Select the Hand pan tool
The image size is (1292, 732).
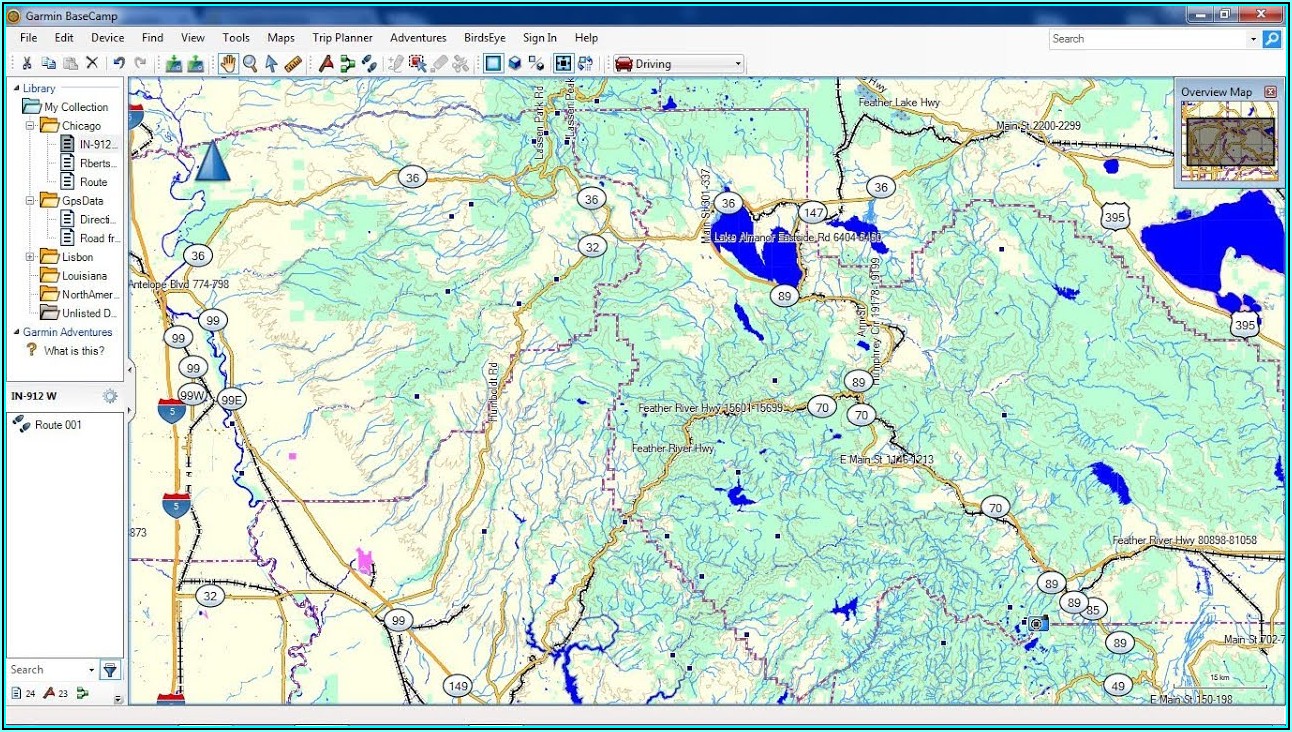point(228,64)
